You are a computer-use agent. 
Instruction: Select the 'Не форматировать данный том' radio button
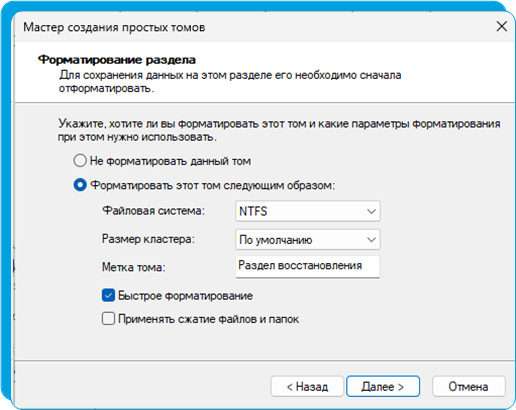click(80, 161)
